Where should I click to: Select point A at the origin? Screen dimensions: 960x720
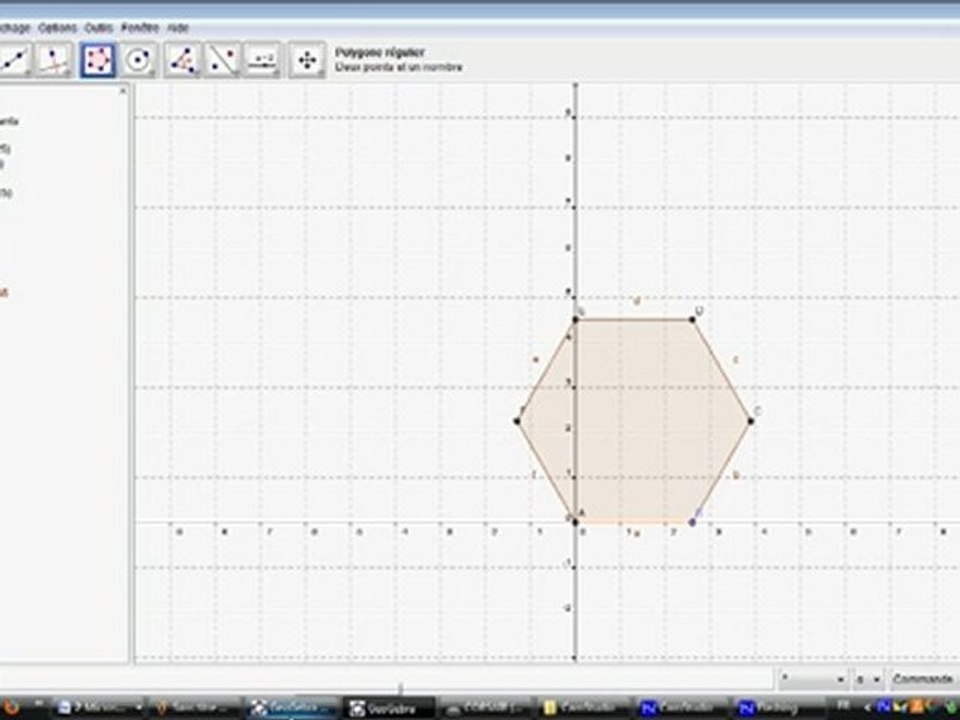pyautogui.click(x=575, y=522)
